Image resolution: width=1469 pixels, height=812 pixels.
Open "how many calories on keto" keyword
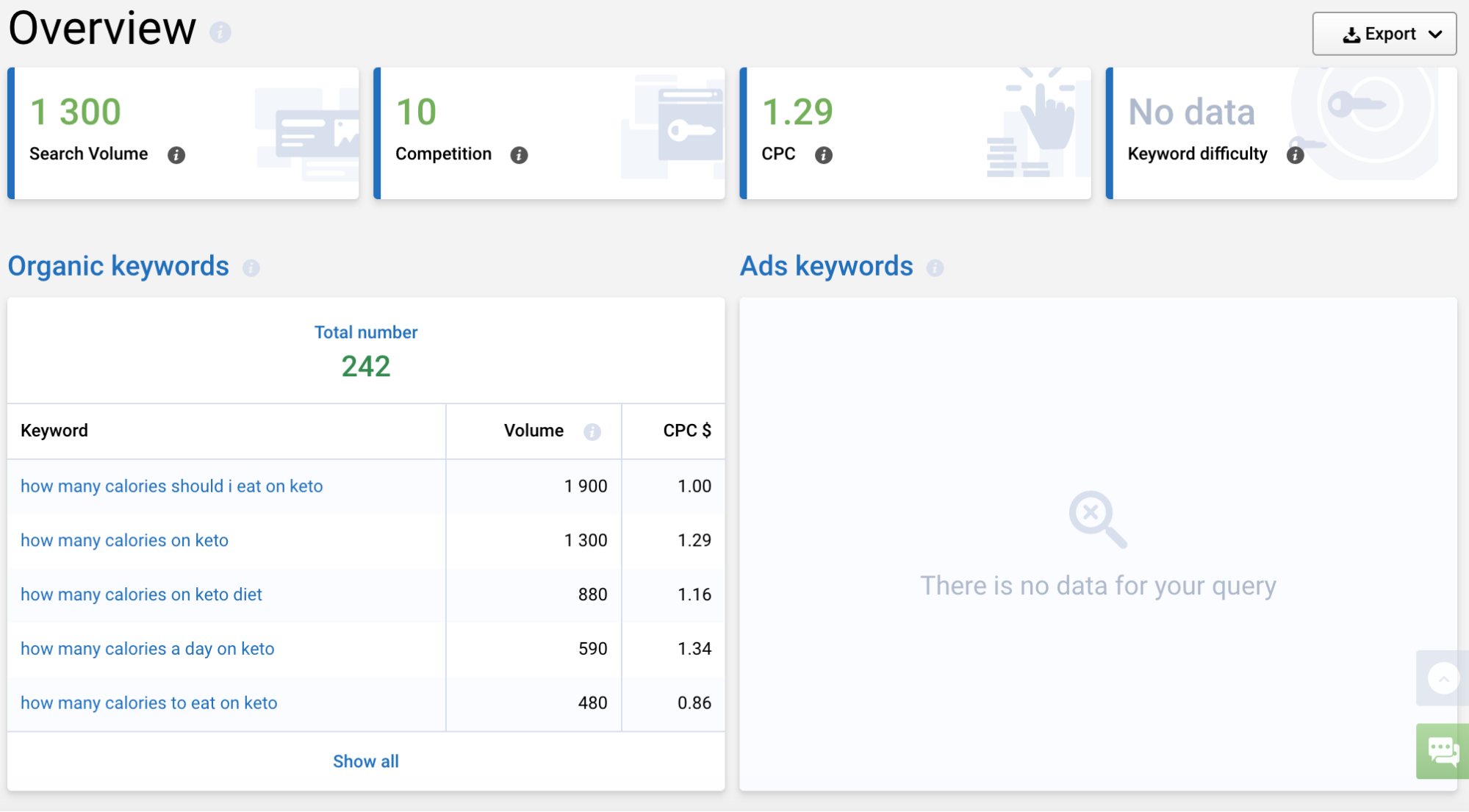click(x=123, y=540)
